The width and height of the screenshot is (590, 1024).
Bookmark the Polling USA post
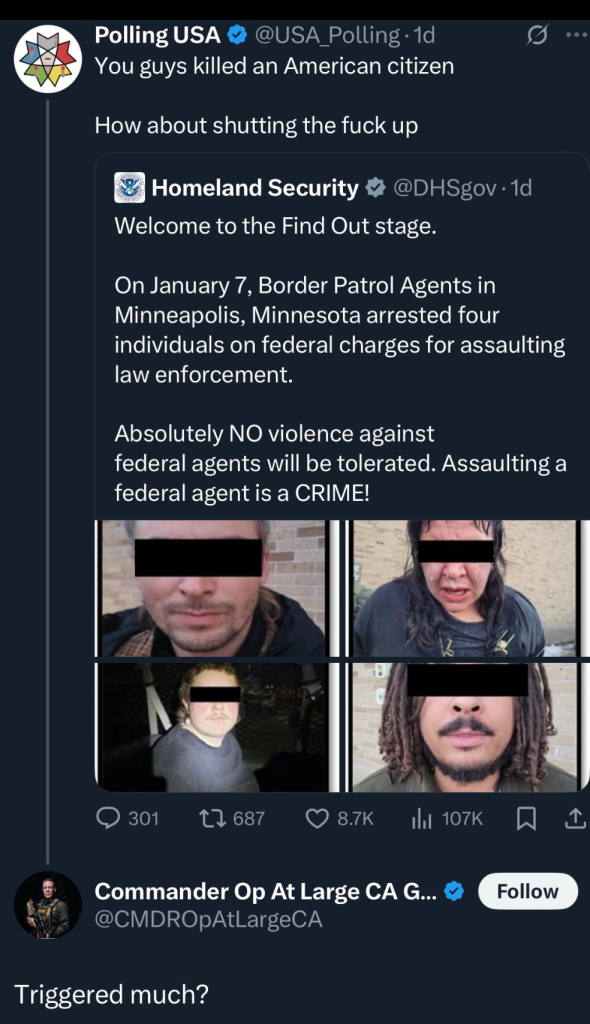pyautogui.click(x=526, y=818)
